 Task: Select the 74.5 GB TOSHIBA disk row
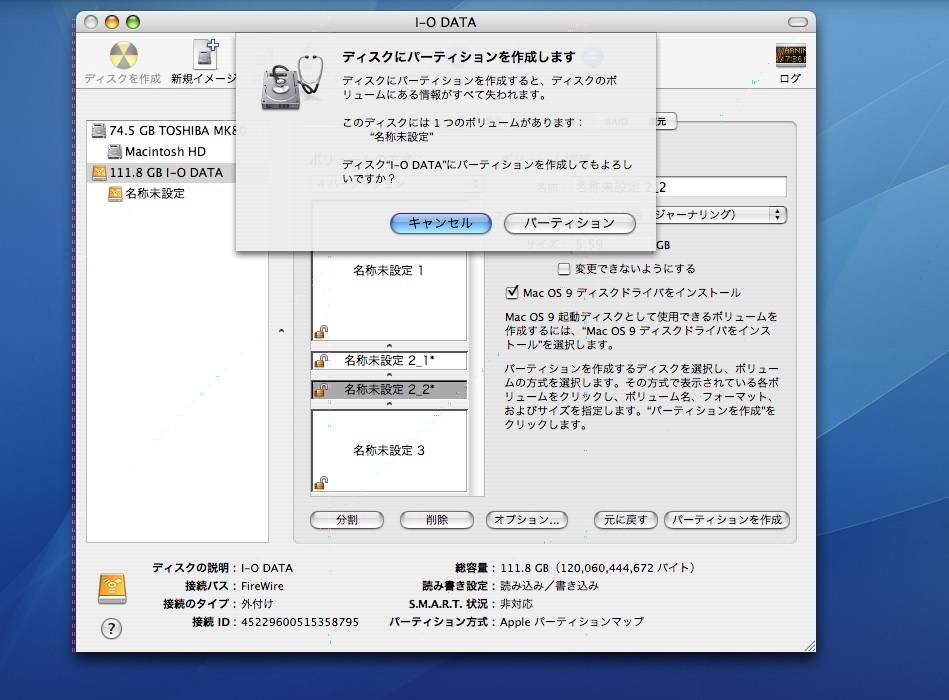pos(177,131)
